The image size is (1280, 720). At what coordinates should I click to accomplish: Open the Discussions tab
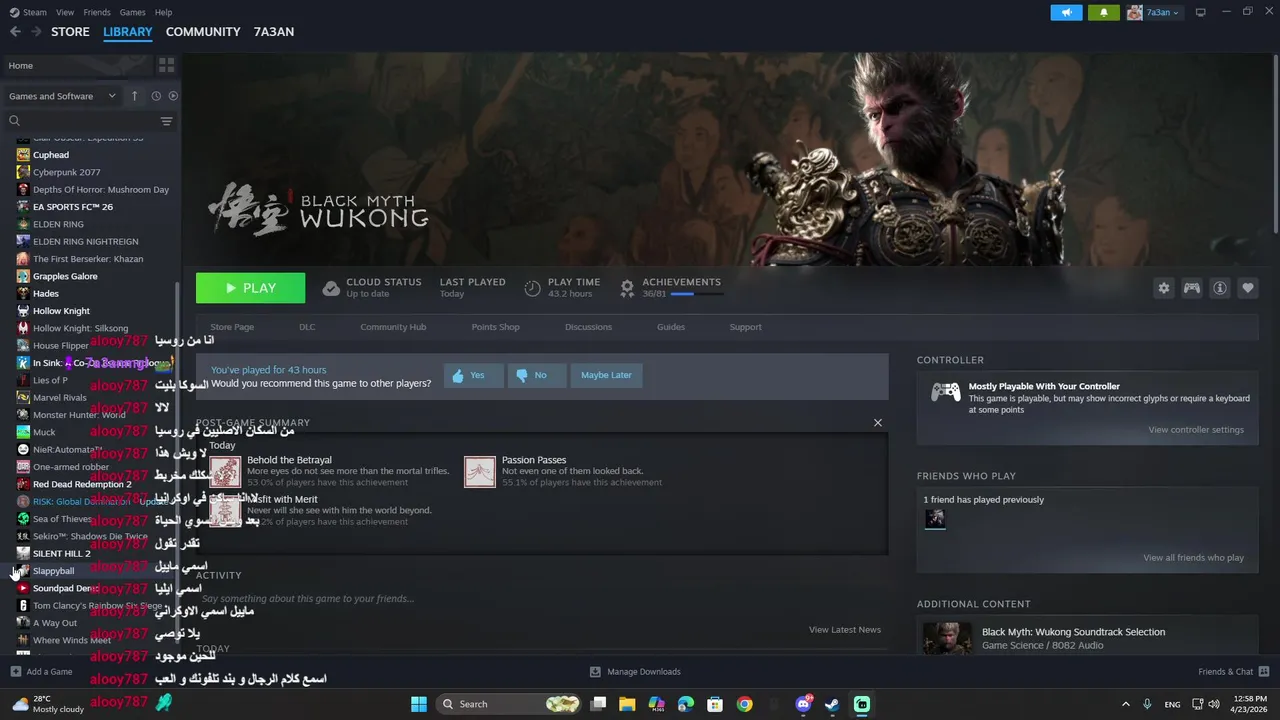pyautogui.click(x=588, y=327)
